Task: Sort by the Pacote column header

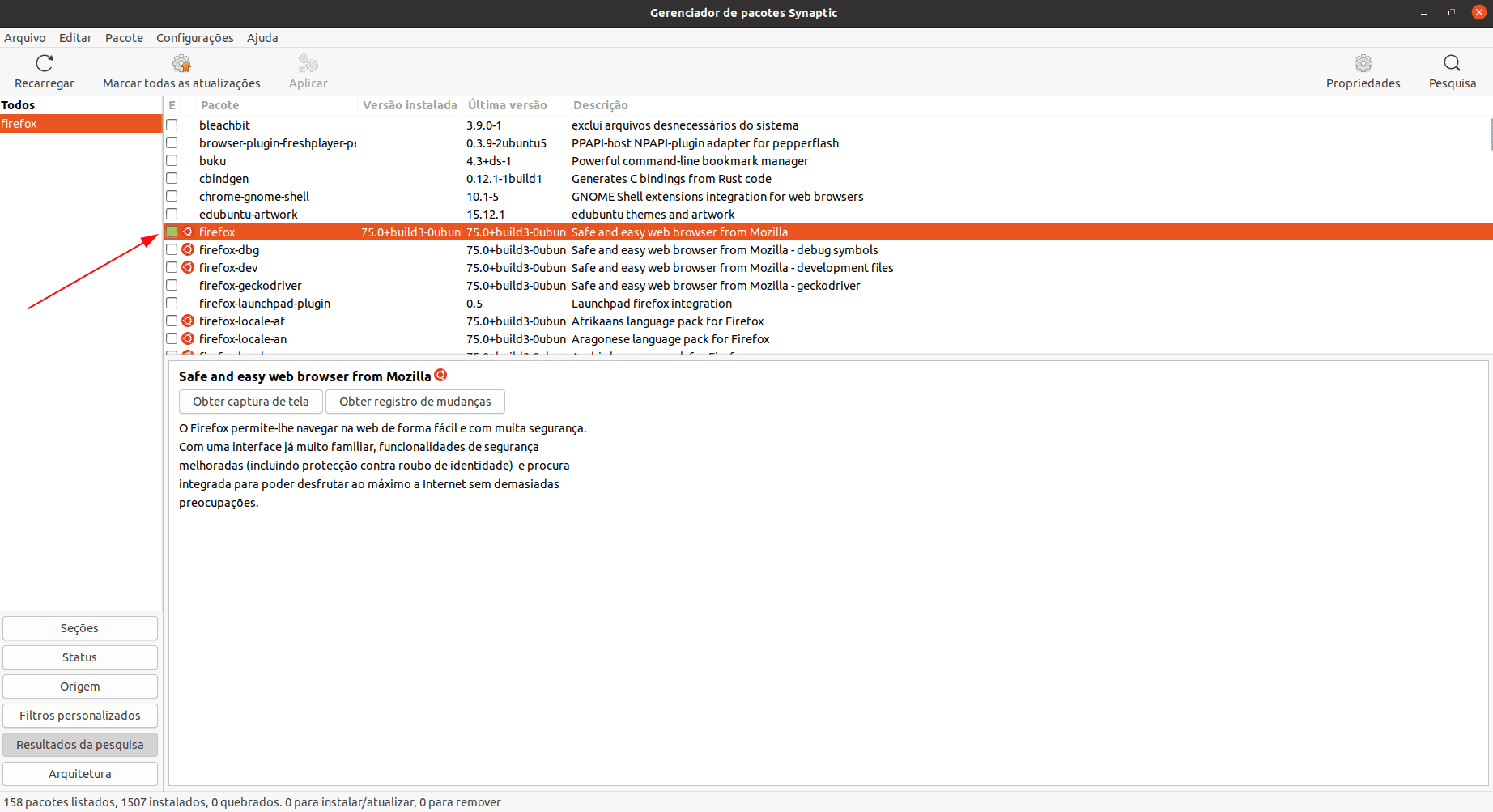Action: coord(275,105)
